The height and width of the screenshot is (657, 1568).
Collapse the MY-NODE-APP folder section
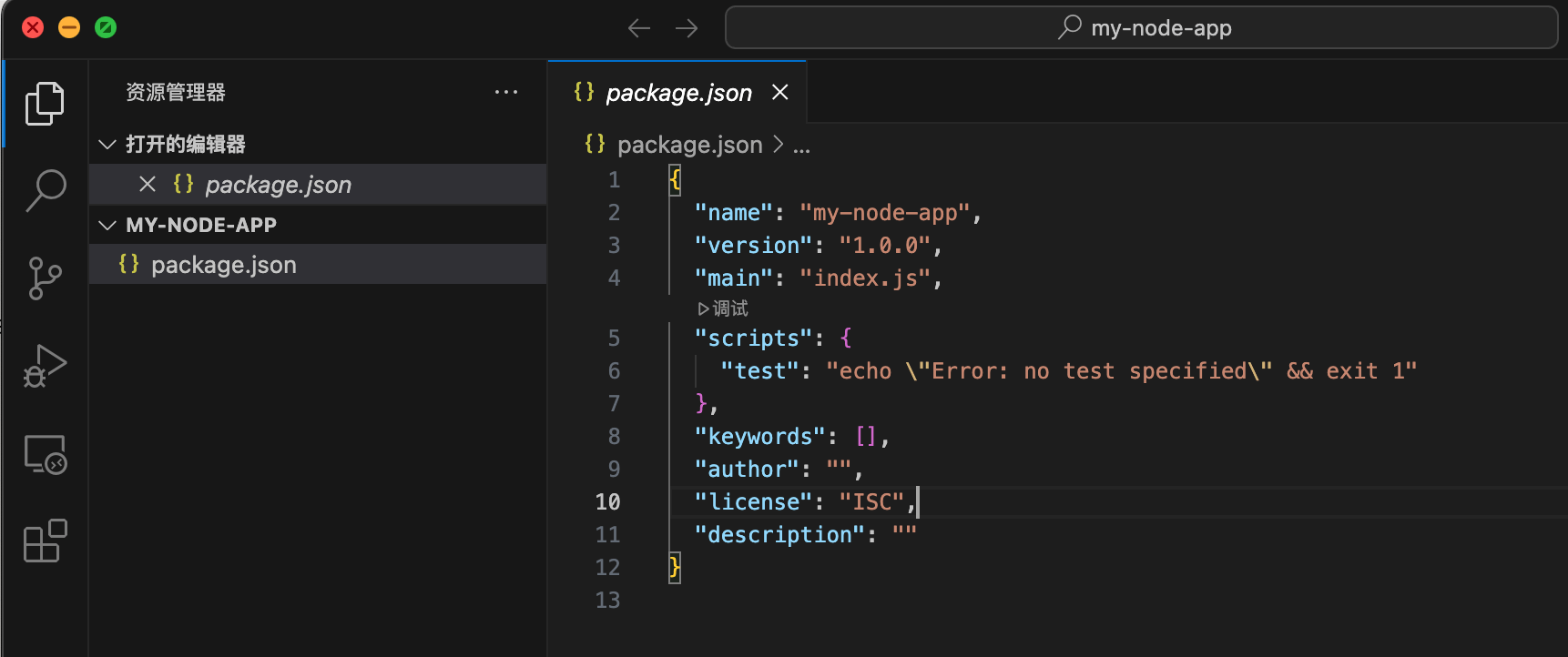107,225
